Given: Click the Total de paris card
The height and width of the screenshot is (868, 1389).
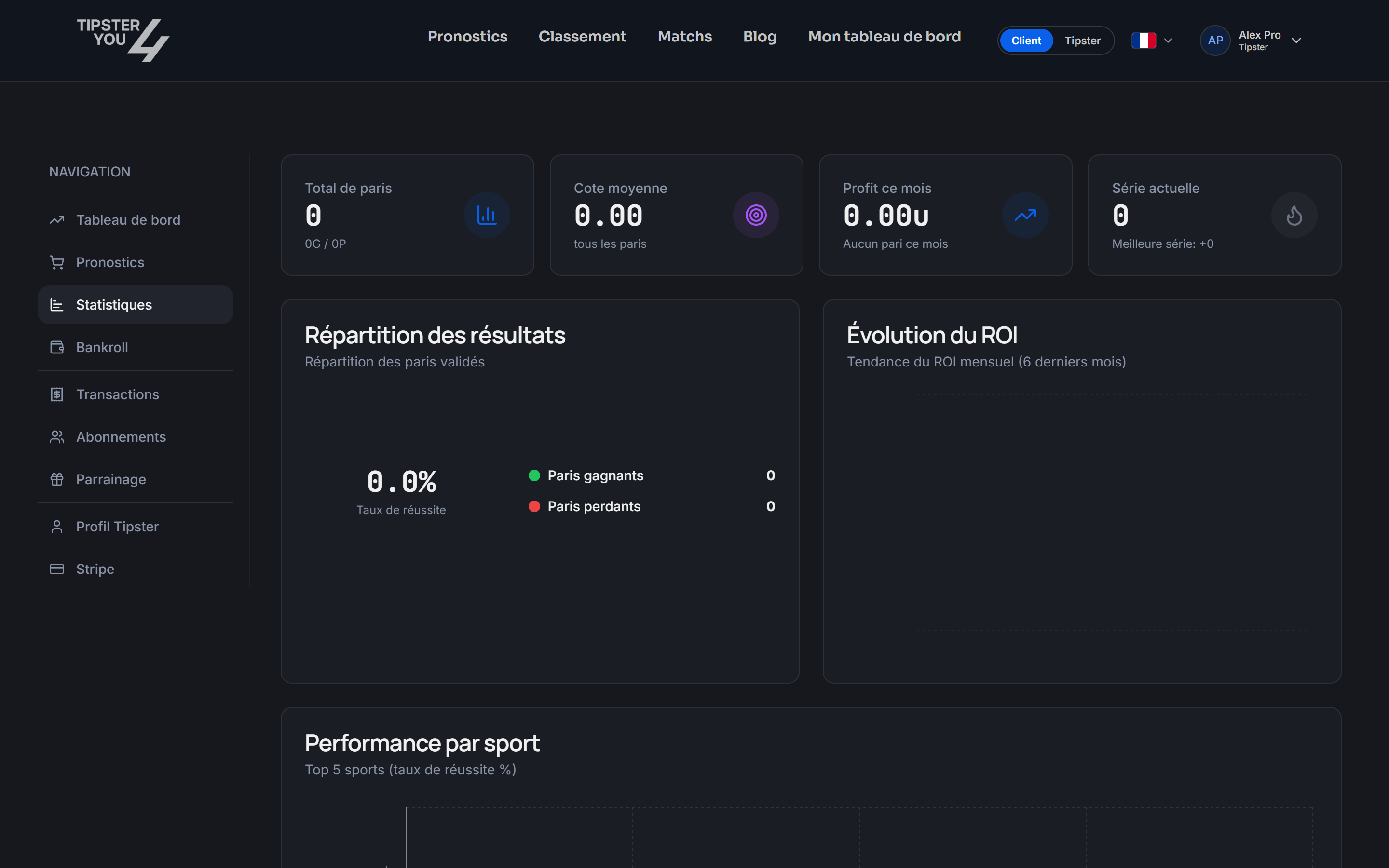Looking at the screenshot, I should click(408, 215).
